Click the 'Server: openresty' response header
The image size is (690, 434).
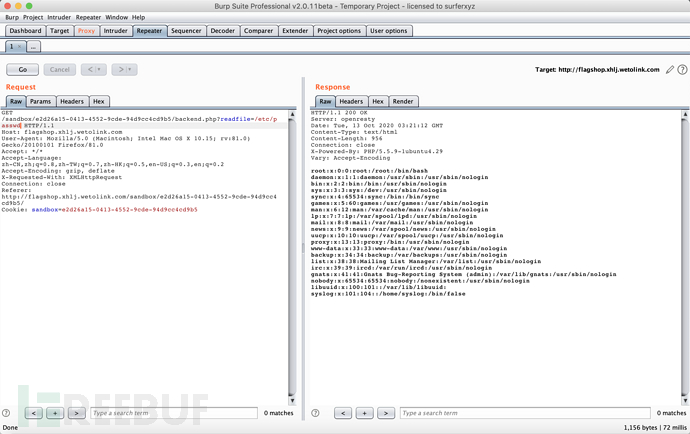pyautogui.click(x=343, y=119)
